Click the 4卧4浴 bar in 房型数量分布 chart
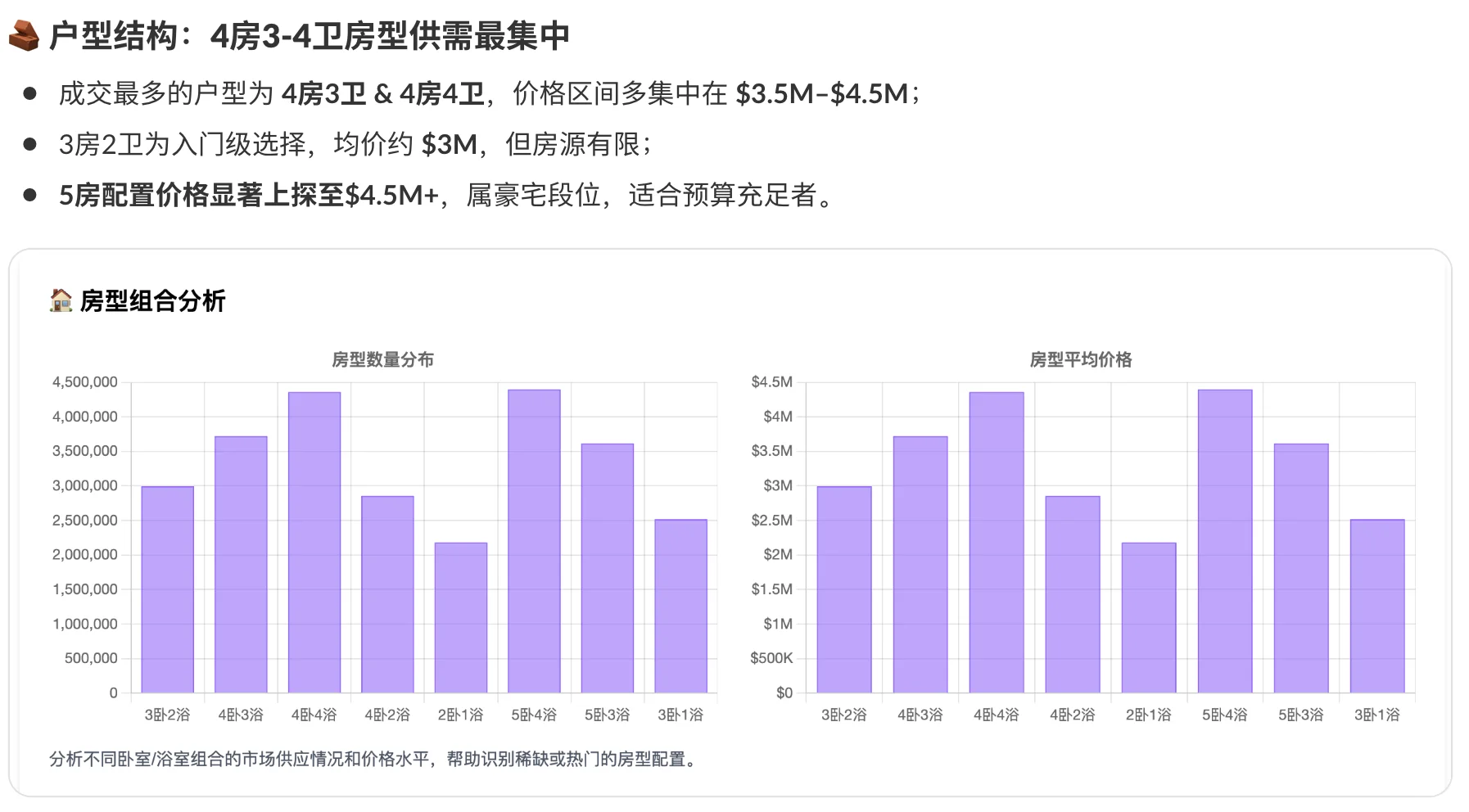The height and width of the screenshot is (812, 1469). (314, 542)
